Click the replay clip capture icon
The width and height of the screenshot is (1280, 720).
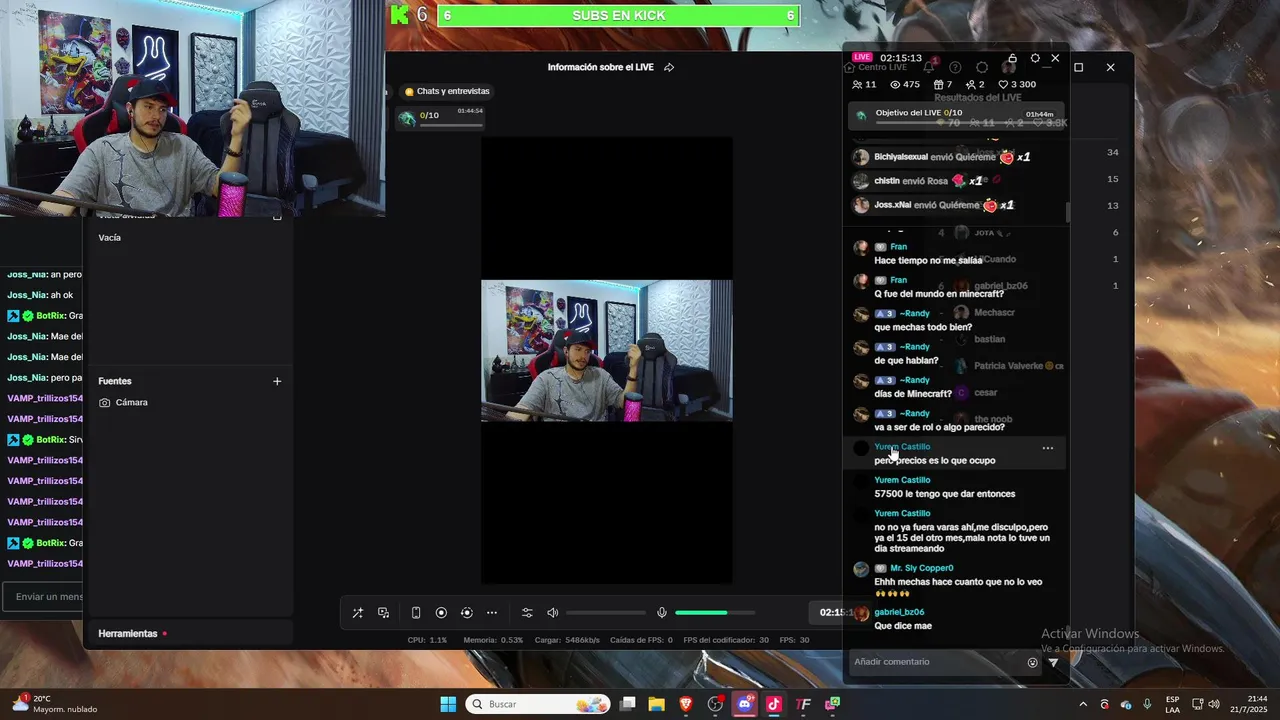click(x=466, y=613)
